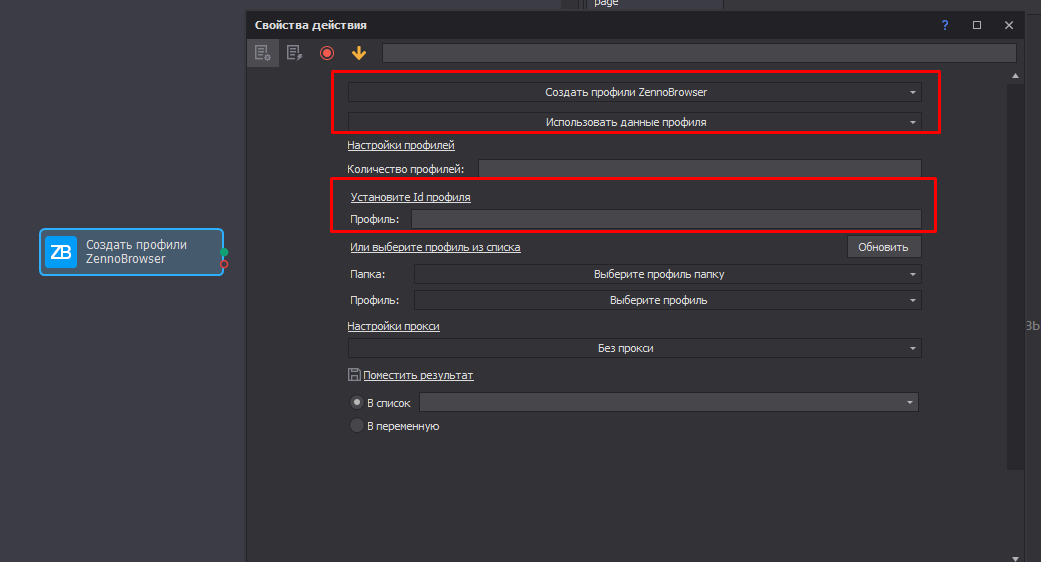
Task: Open the edit notes icon in toolbar
Action: 294,53
